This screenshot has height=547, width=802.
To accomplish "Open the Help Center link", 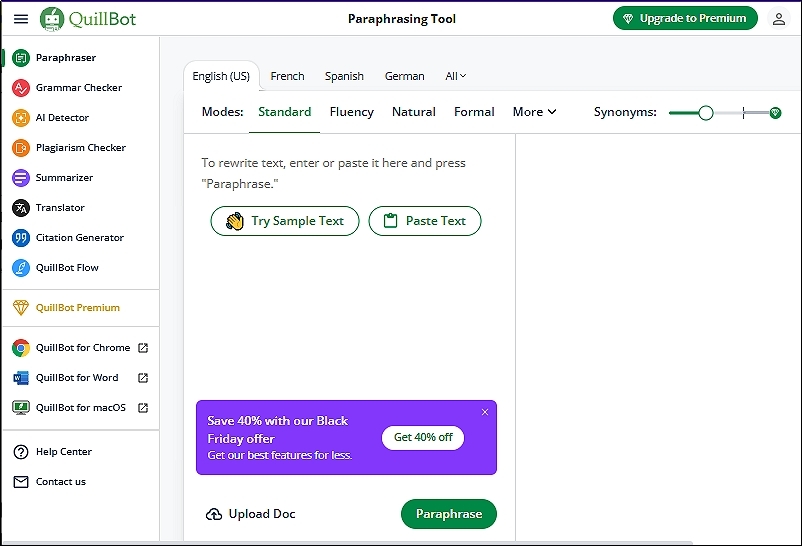I will tap(64, 452).
